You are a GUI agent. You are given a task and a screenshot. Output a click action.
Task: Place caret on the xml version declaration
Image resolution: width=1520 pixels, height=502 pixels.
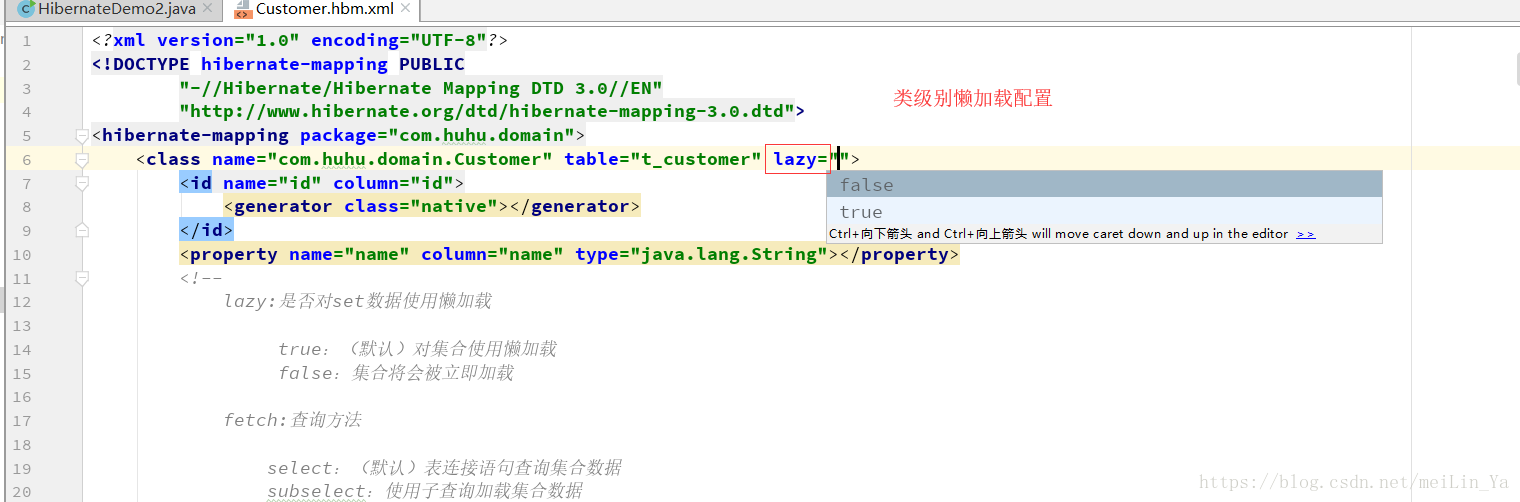click(x=300, y=41)
